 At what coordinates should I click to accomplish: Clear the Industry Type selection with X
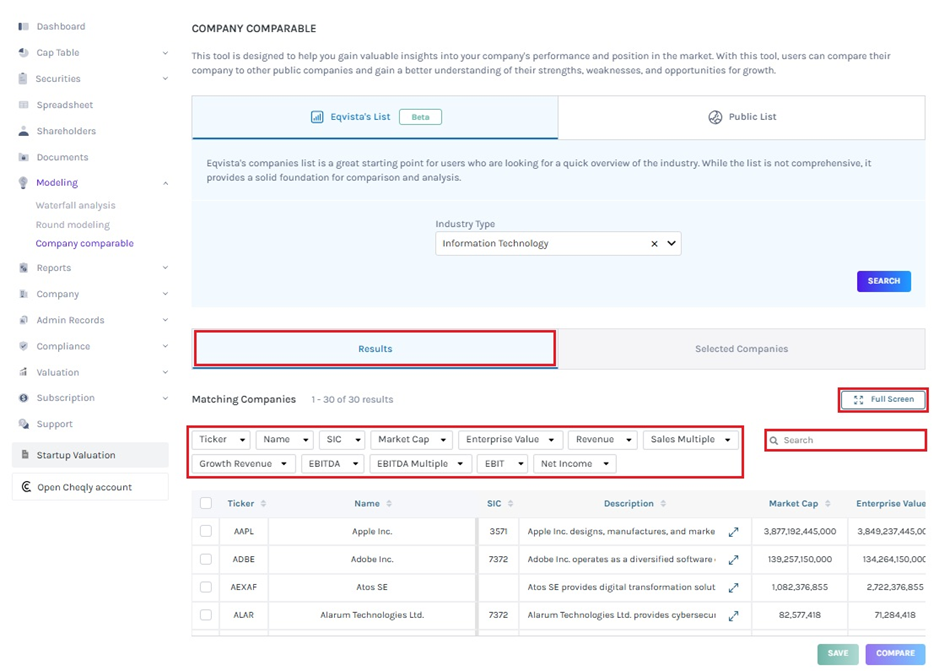(654, 243)
